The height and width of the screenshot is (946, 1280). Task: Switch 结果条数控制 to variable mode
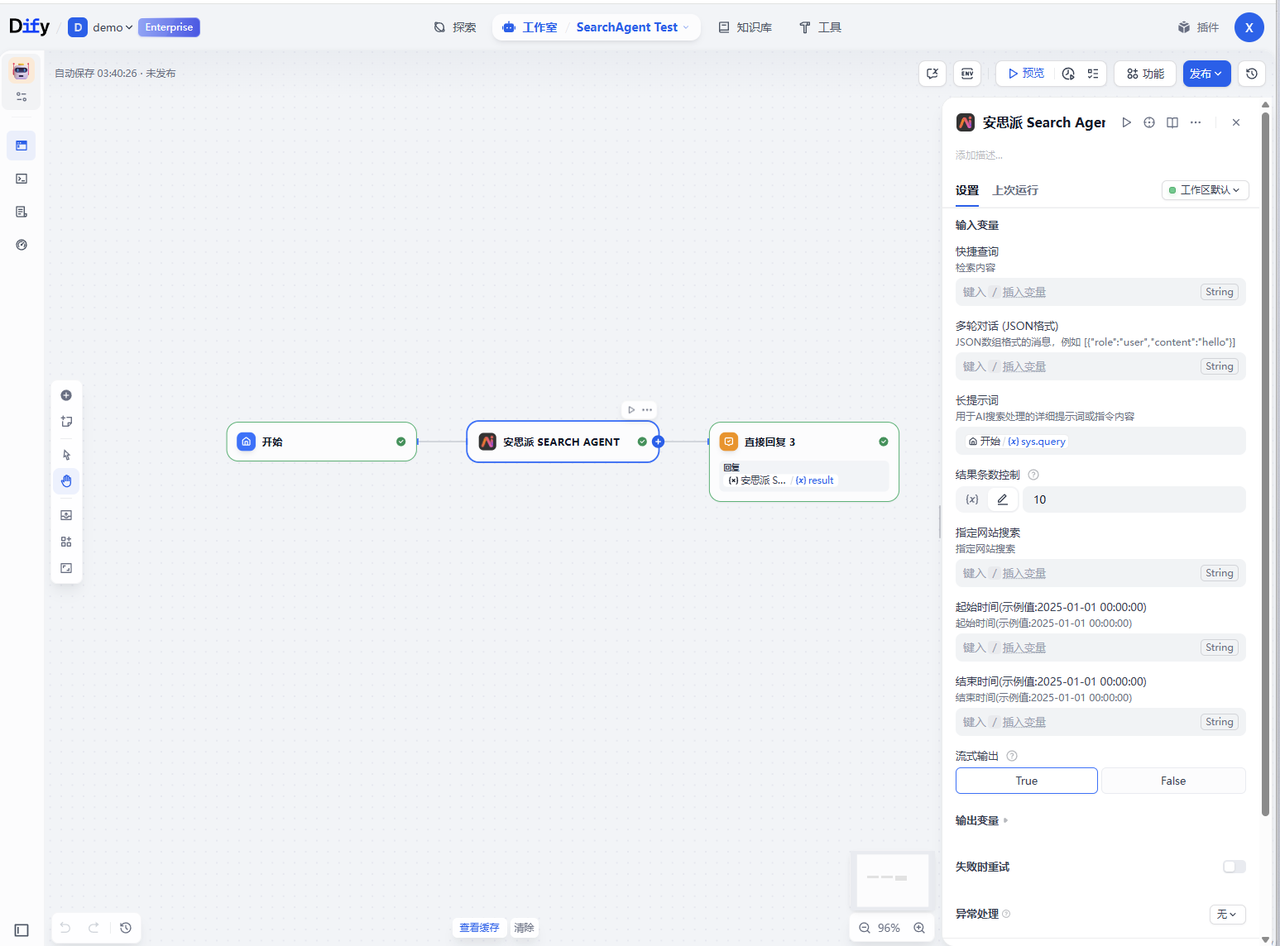point(972,499)
